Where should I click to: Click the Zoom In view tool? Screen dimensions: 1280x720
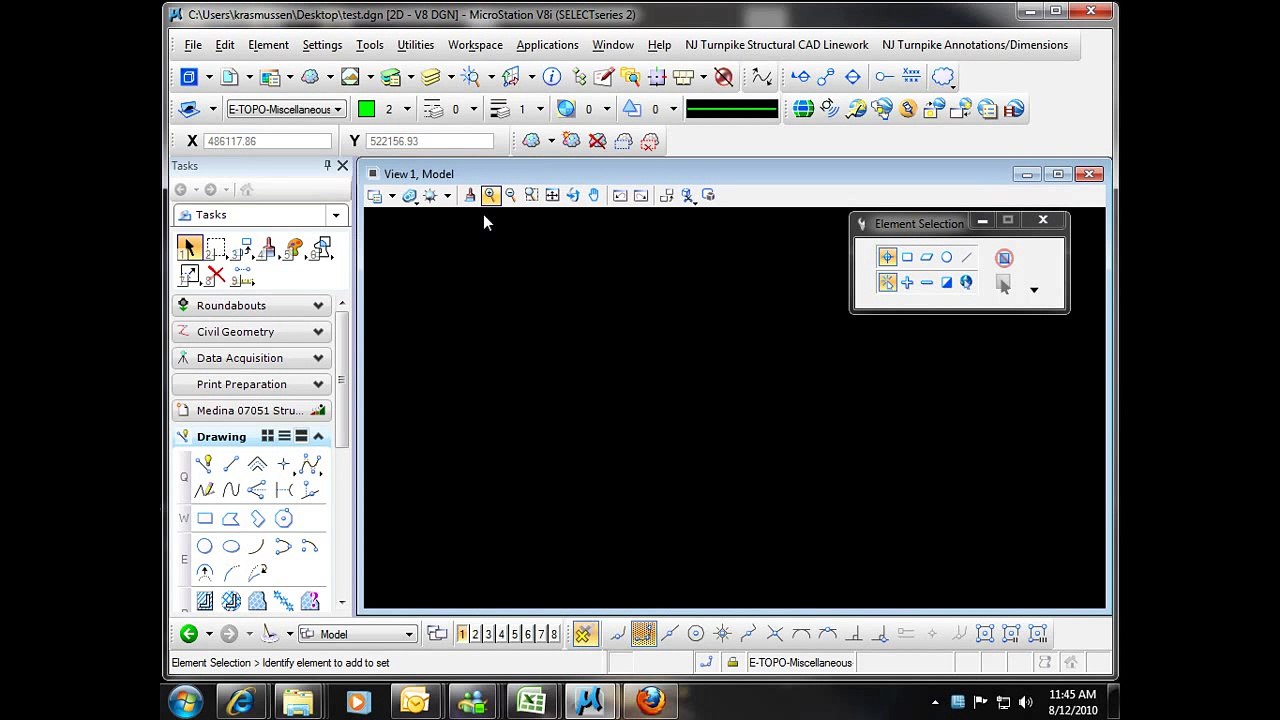click(x=490, y=196)
